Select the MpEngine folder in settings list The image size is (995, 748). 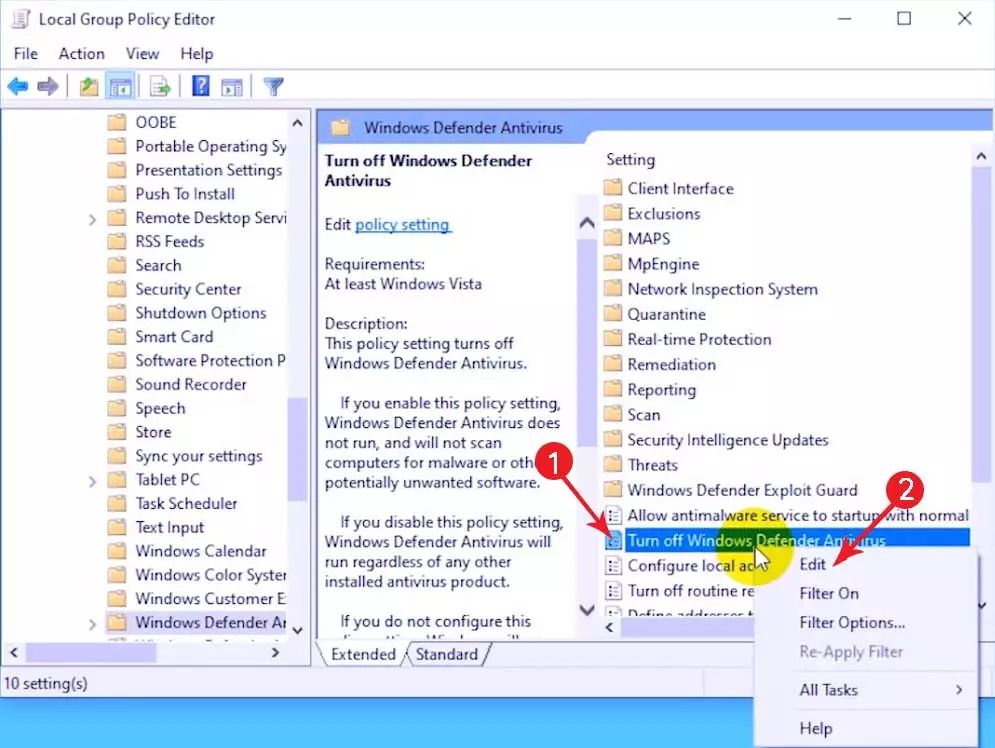click(x=663, y=263)
